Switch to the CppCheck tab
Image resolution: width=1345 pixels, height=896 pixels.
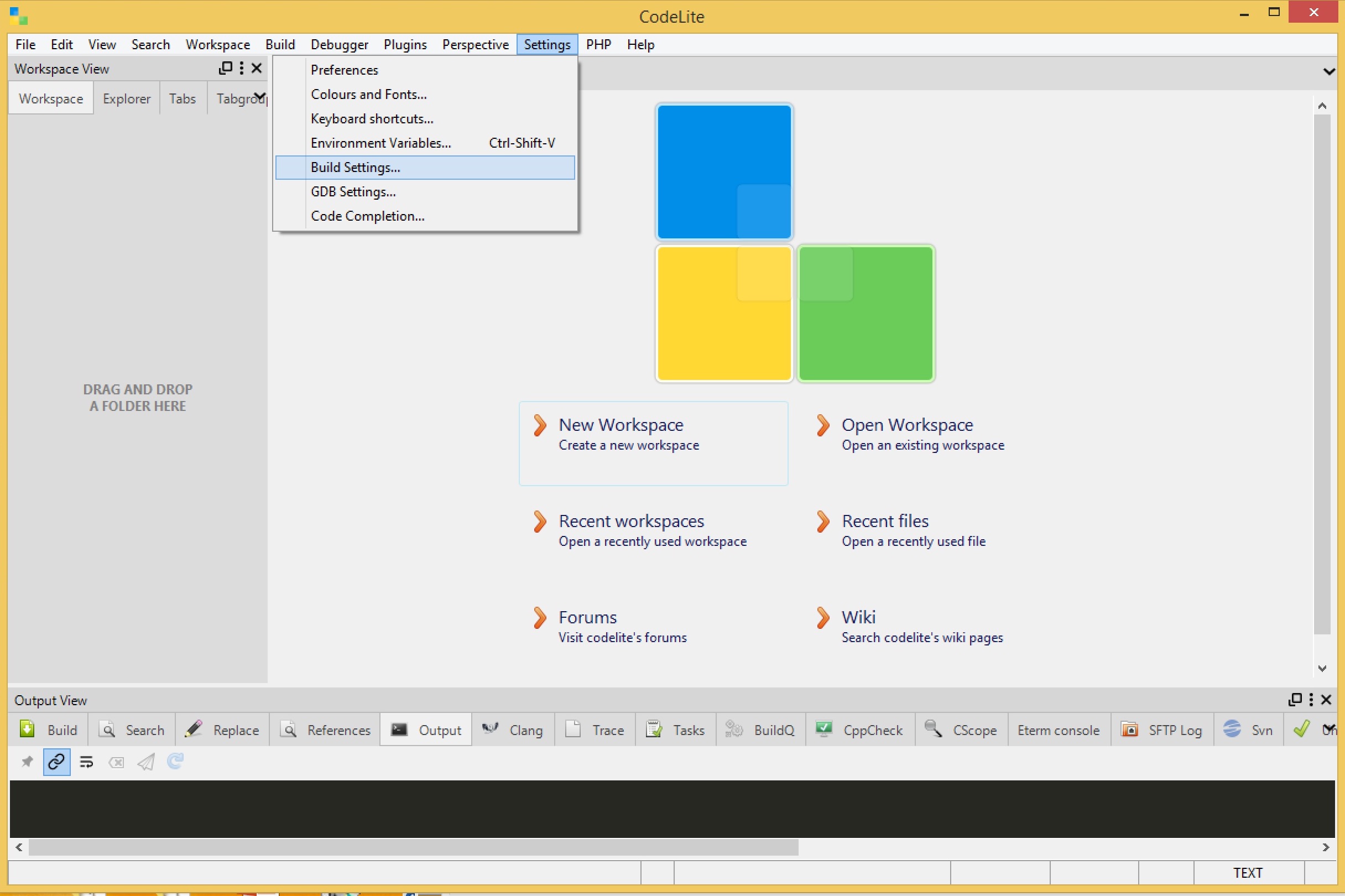[x=860, y=730]
